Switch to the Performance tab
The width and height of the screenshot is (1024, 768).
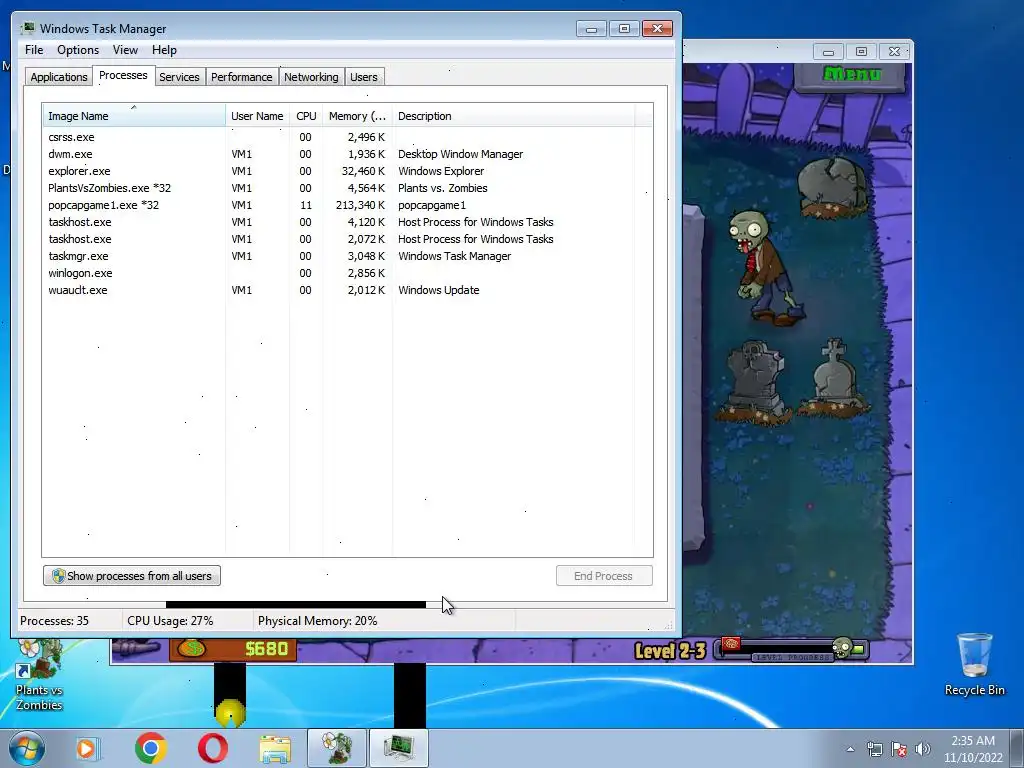pos(242,77)
